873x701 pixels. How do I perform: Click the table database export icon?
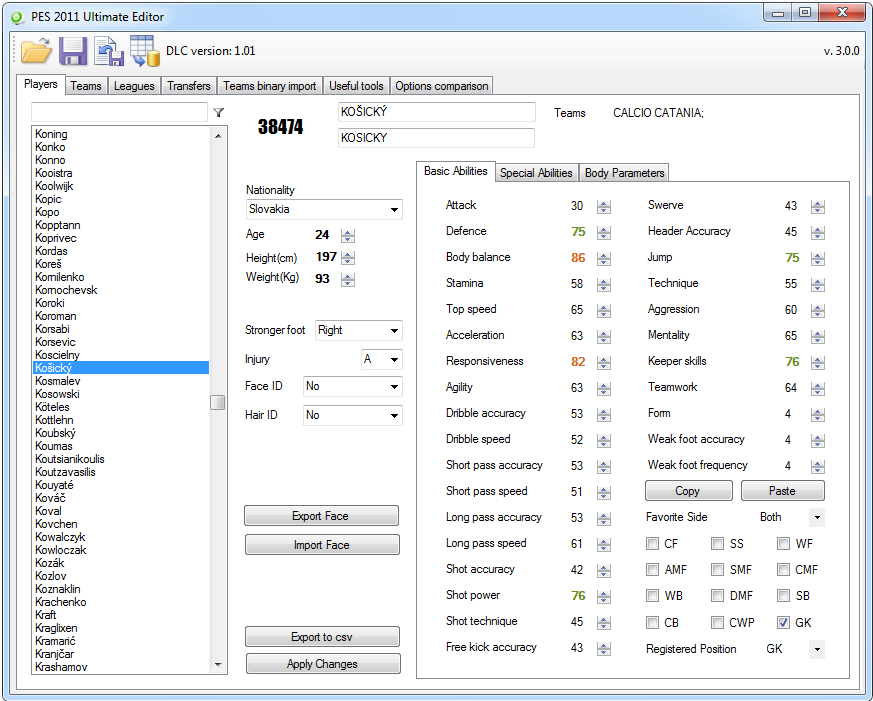145,51
